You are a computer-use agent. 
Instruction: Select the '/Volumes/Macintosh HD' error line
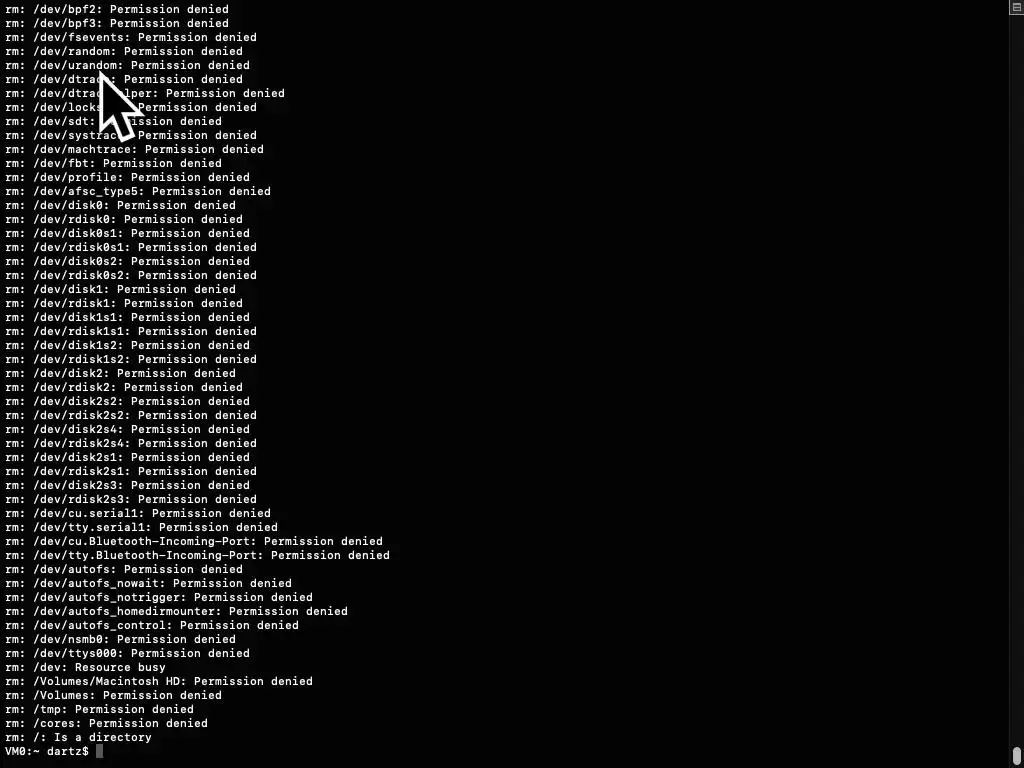click(159, 681)
